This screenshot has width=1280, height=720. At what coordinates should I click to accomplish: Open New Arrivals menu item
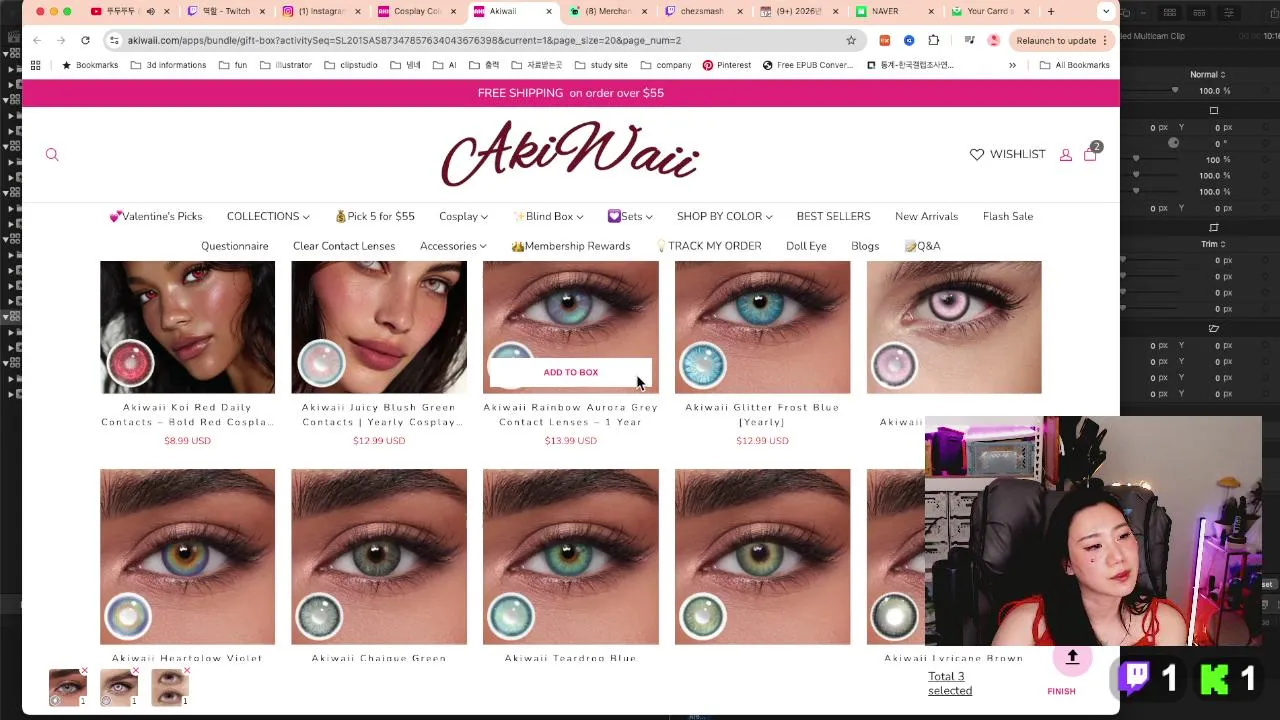coord(926,216)
